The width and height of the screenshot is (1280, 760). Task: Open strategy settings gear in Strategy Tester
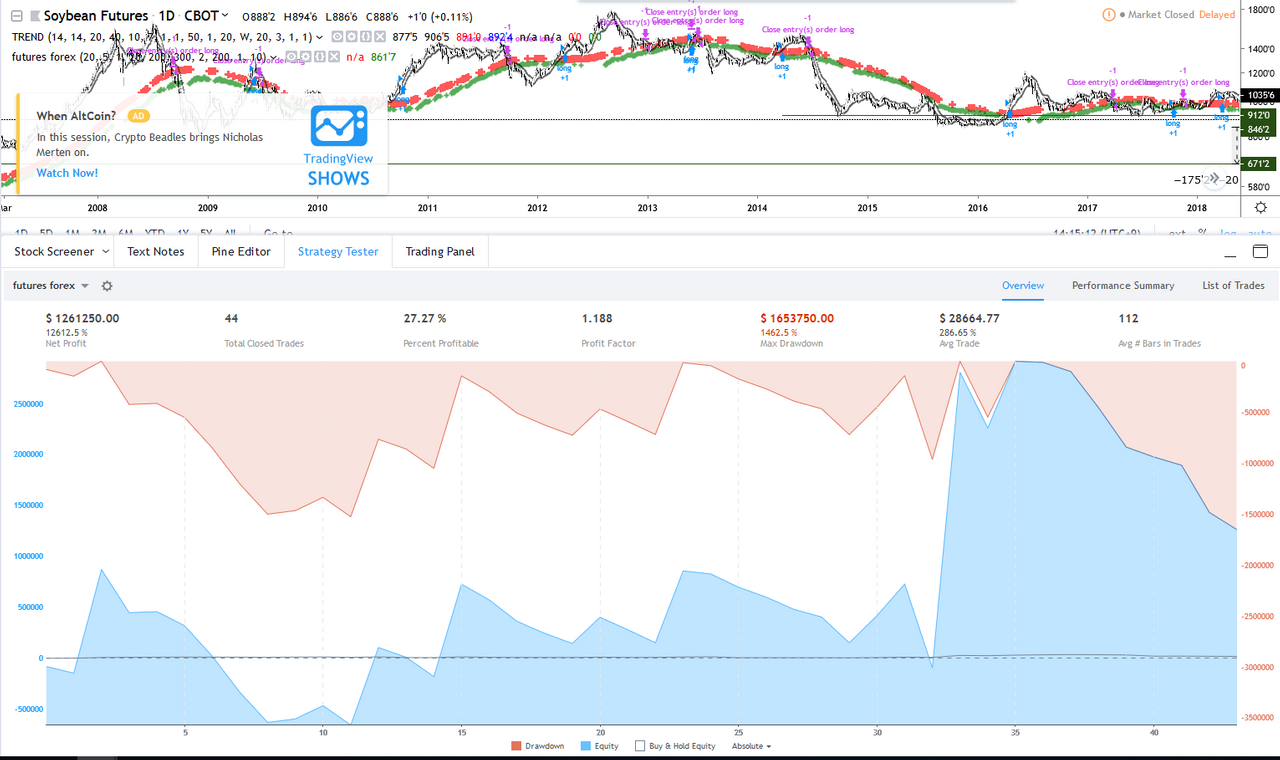coord(107,286)
